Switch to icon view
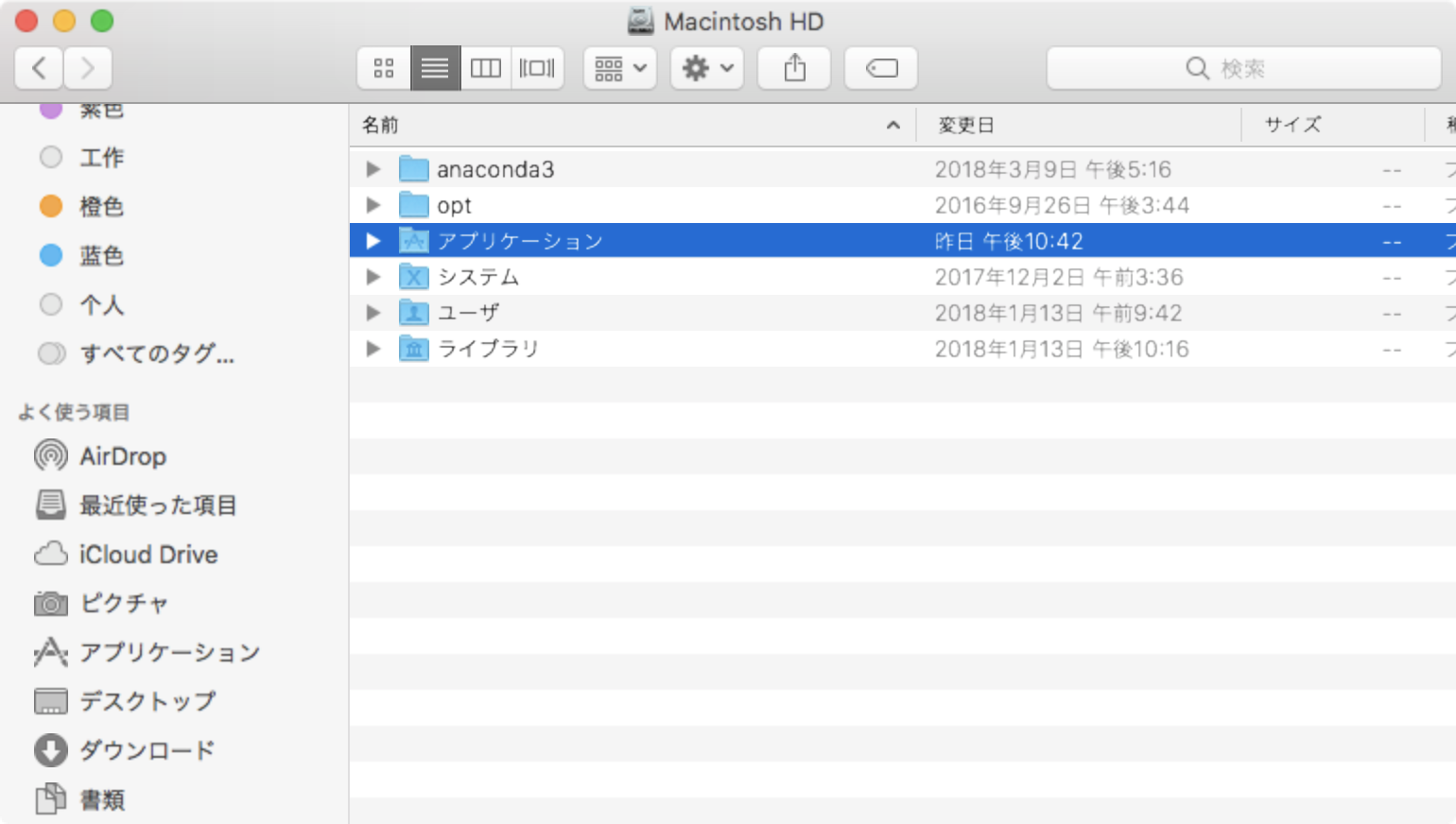The height and width of the screenshot is (824, 1456). [x=384, y=68]
